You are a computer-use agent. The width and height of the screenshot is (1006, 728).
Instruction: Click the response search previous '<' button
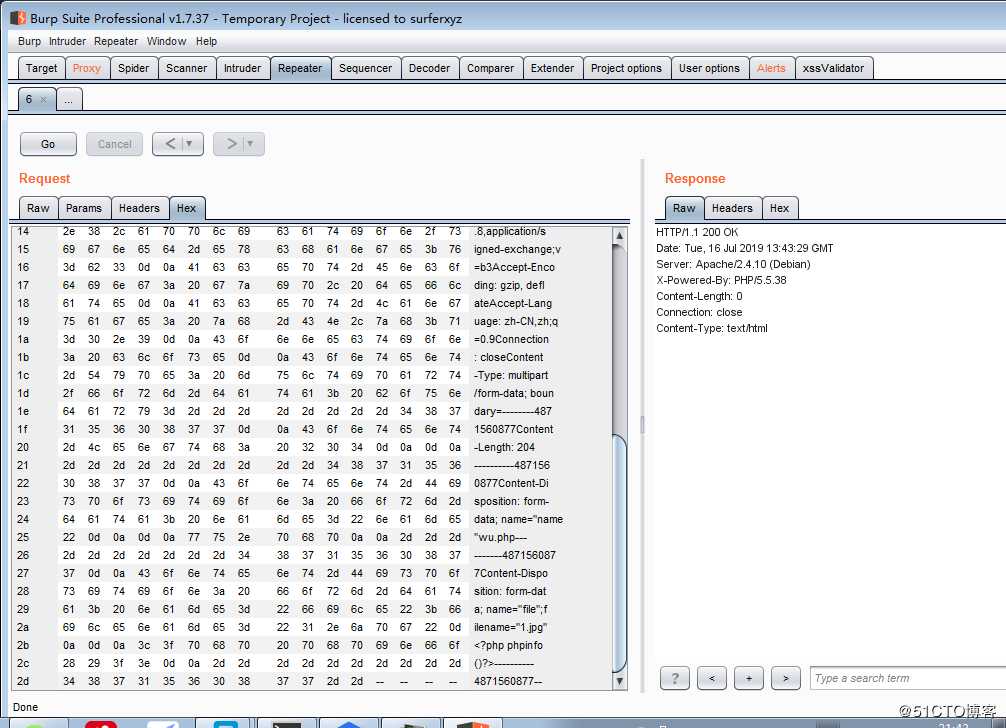[712, 678]
